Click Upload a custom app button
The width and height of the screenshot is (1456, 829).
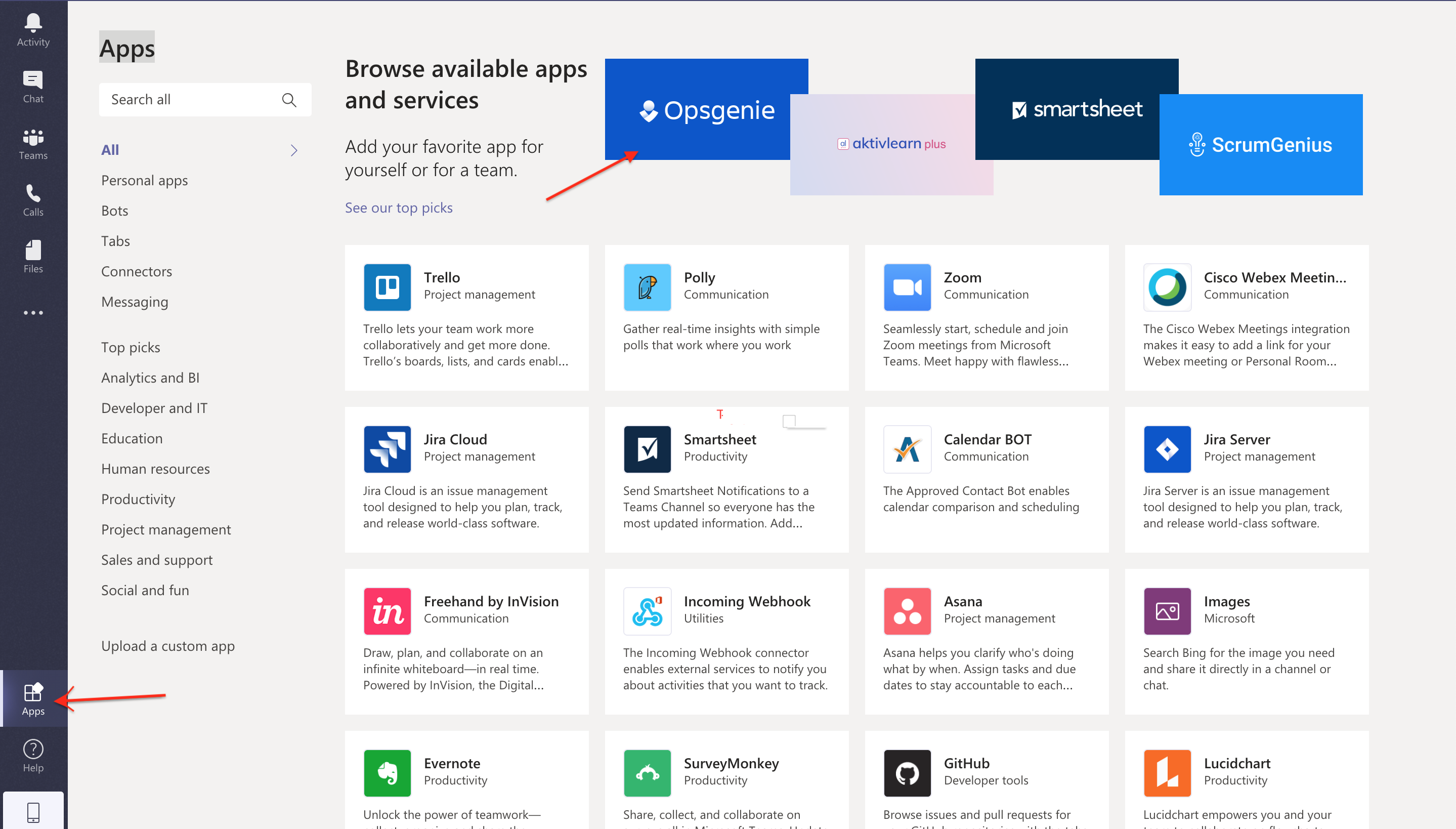point(168,645)
